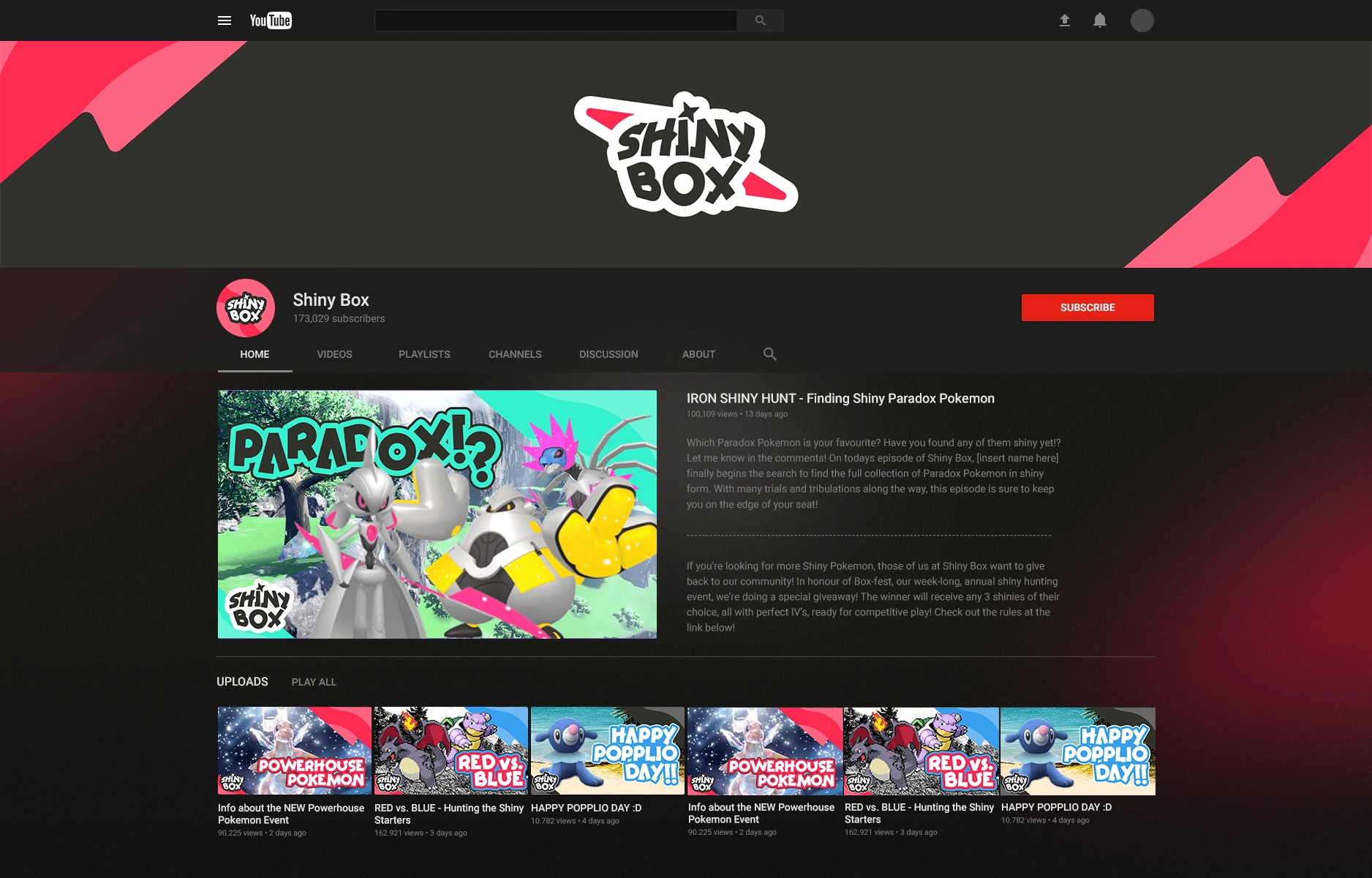Search the channel using the tab-row magnifier

tap(770, 354)
